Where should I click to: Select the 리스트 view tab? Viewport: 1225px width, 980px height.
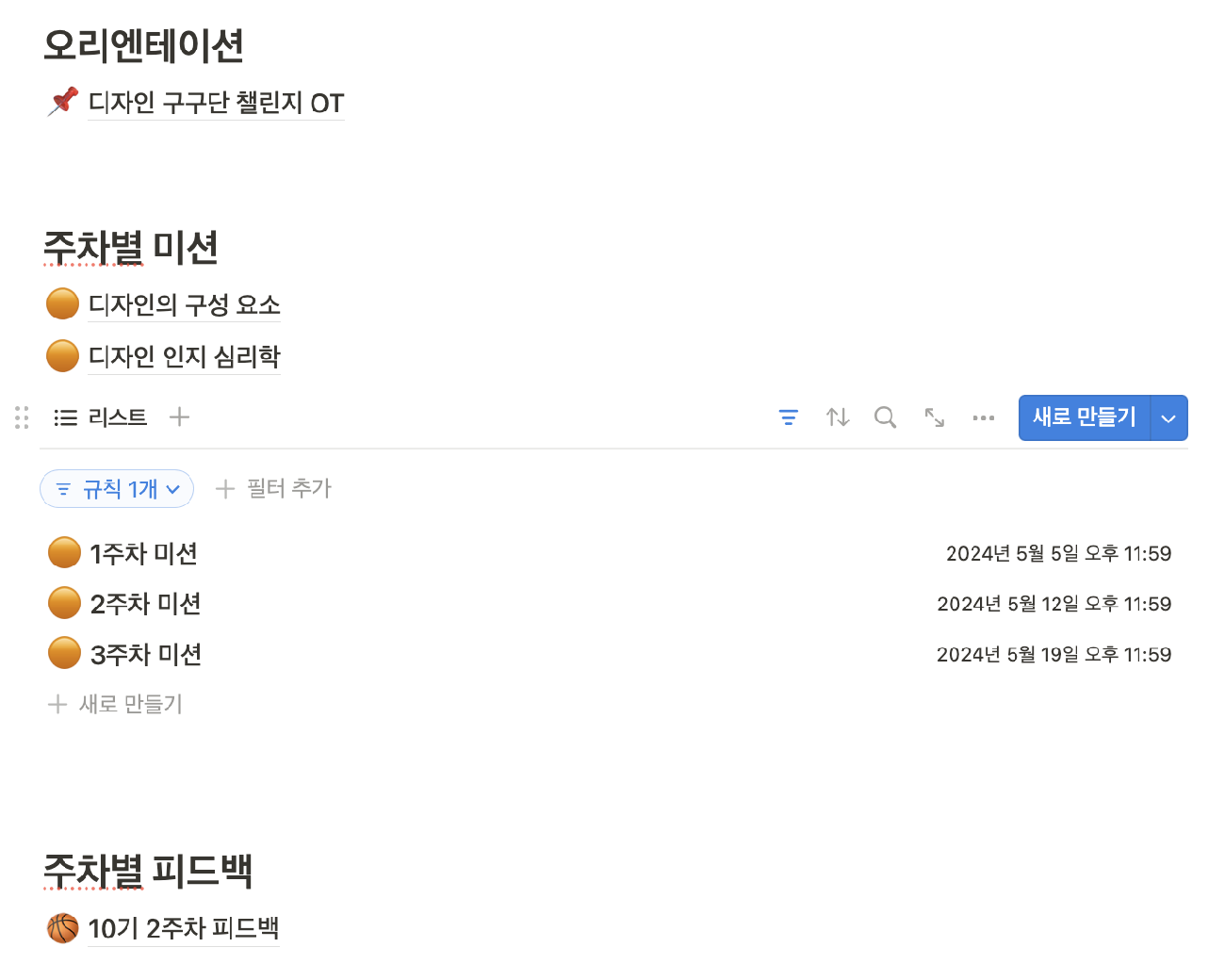pos(102,417)
